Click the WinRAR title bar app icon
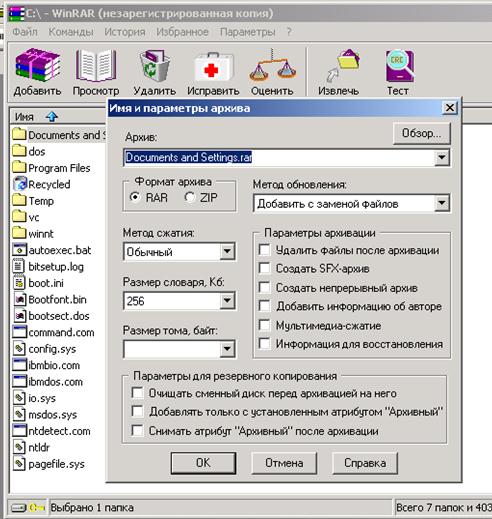Screen dimensions: 492x519 click(16, 13)
